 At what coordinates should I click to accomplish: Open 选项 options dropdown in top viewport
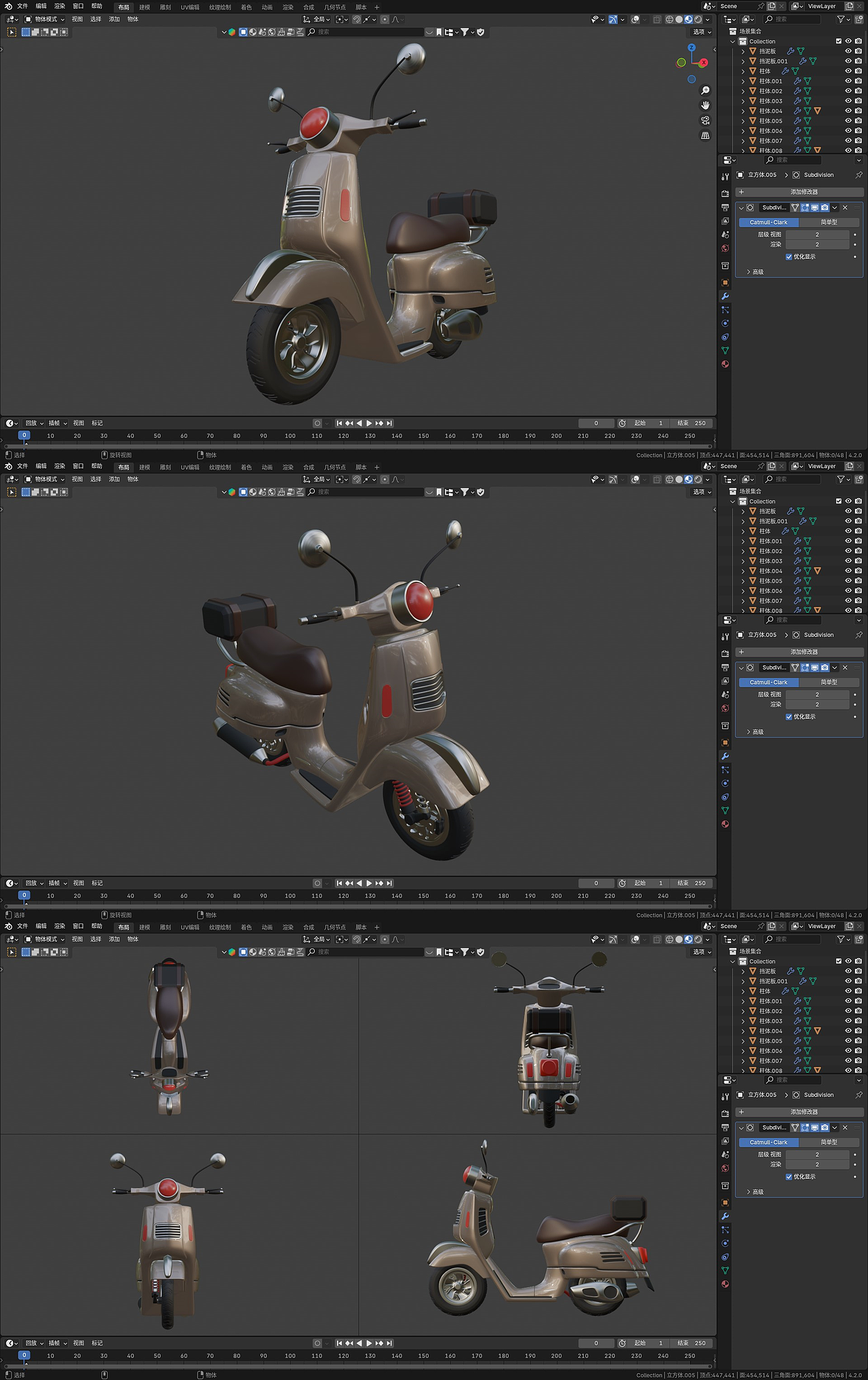coord(702,32)
